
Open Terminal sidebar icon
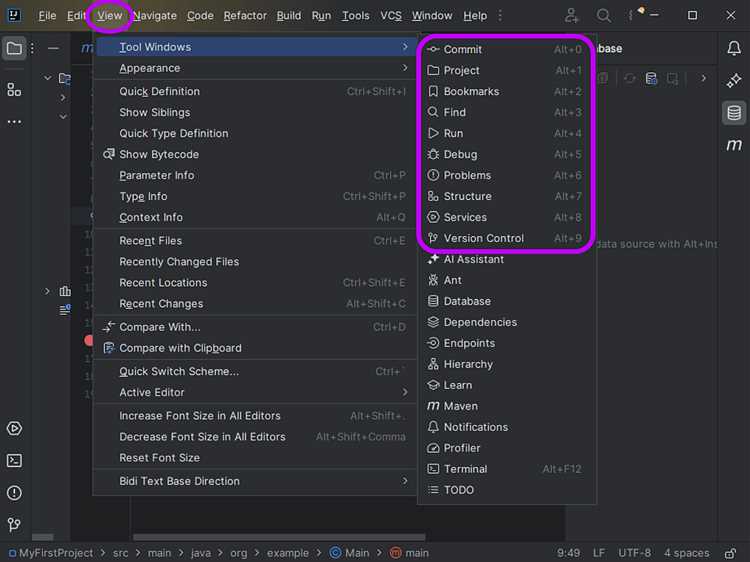pos(14,461)
